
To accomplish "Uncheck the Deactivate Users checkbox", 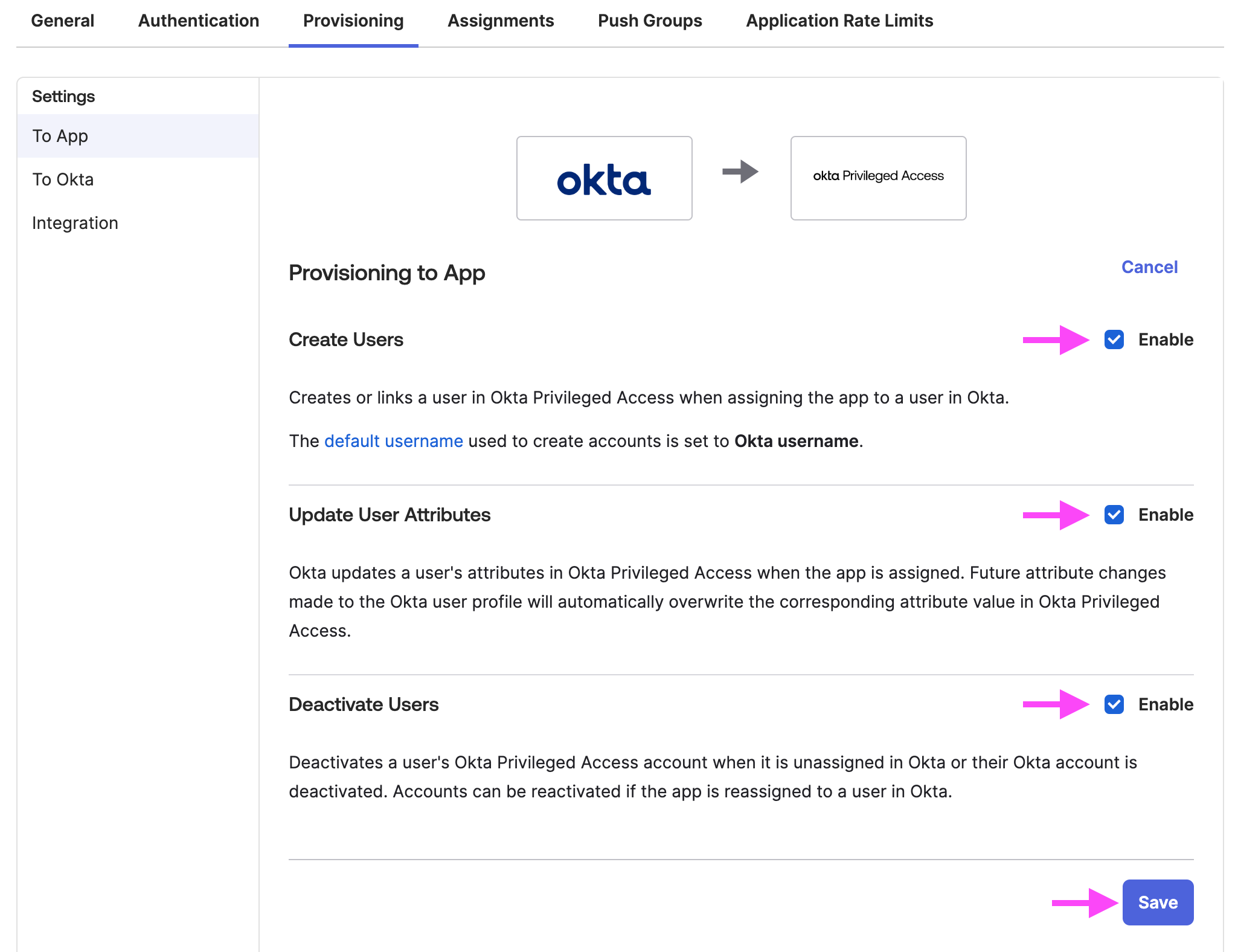I will tap(1113, 704).
